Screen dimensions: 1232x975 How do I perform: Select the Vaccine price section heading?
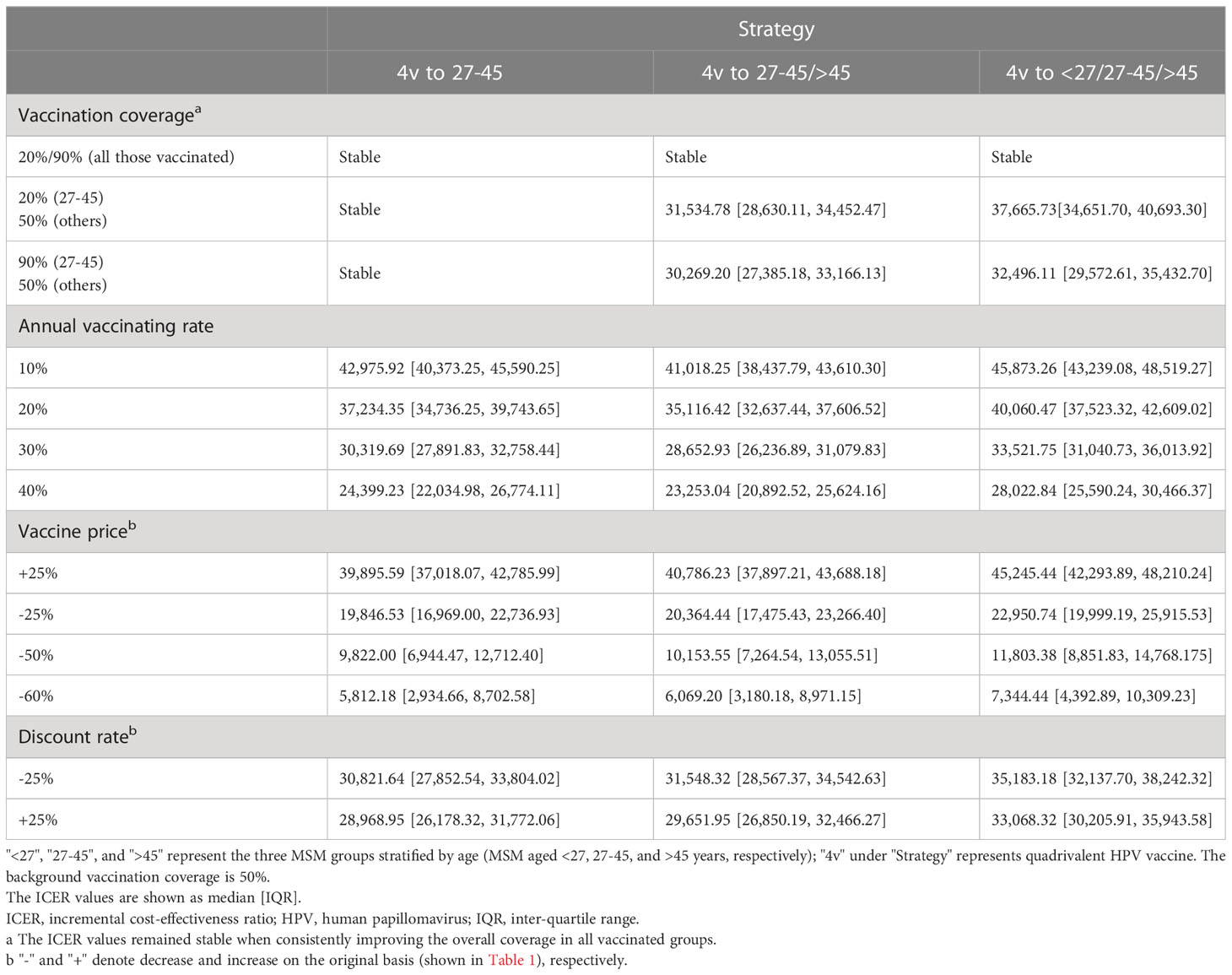click(77, 531)
